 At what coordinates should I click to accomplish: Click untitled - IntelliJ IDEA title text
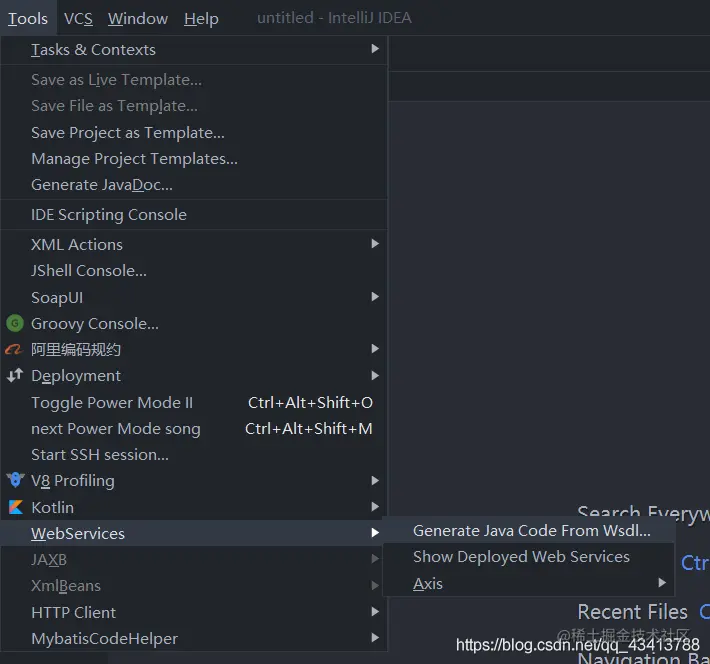[334, 18]
